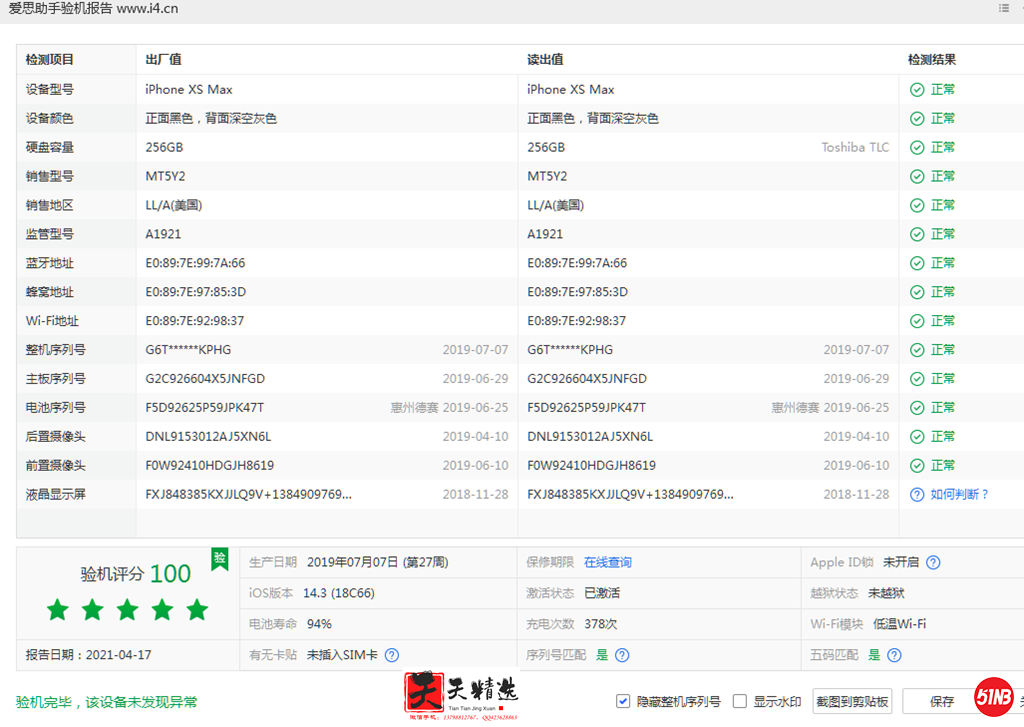Click green check icon for 设备型号
Image resolution: width=1024 pixels, height=727 pixels.
917,89
